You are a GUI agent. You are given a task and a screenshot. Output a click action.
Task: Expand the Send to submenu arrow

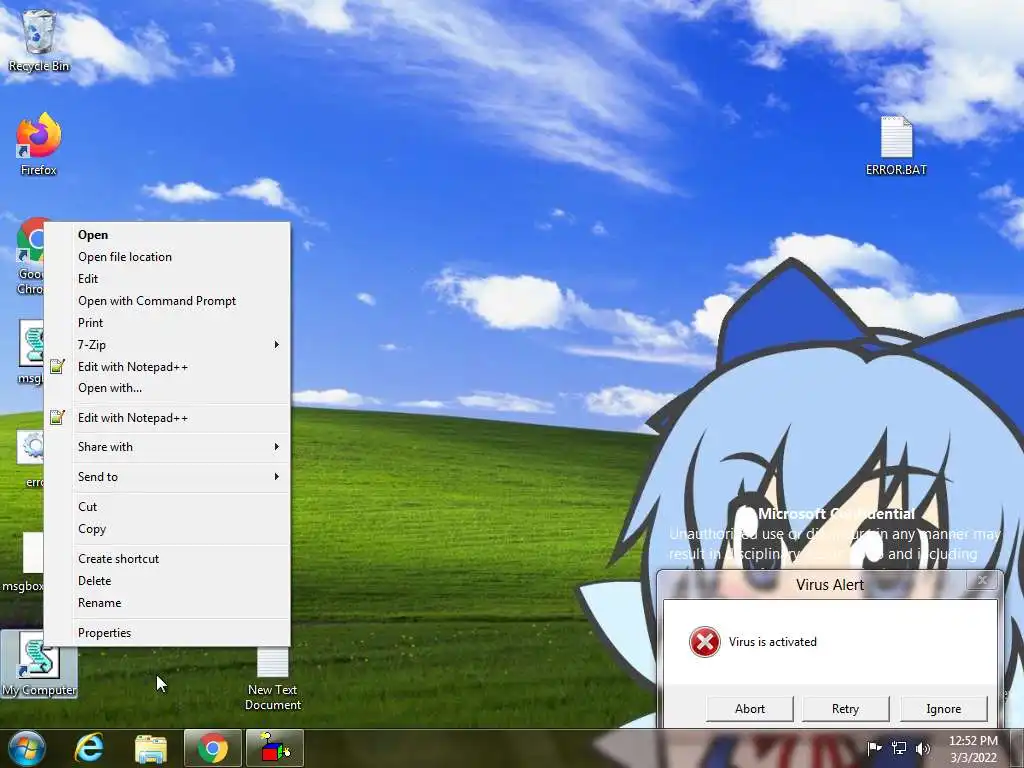pos(277,477)
